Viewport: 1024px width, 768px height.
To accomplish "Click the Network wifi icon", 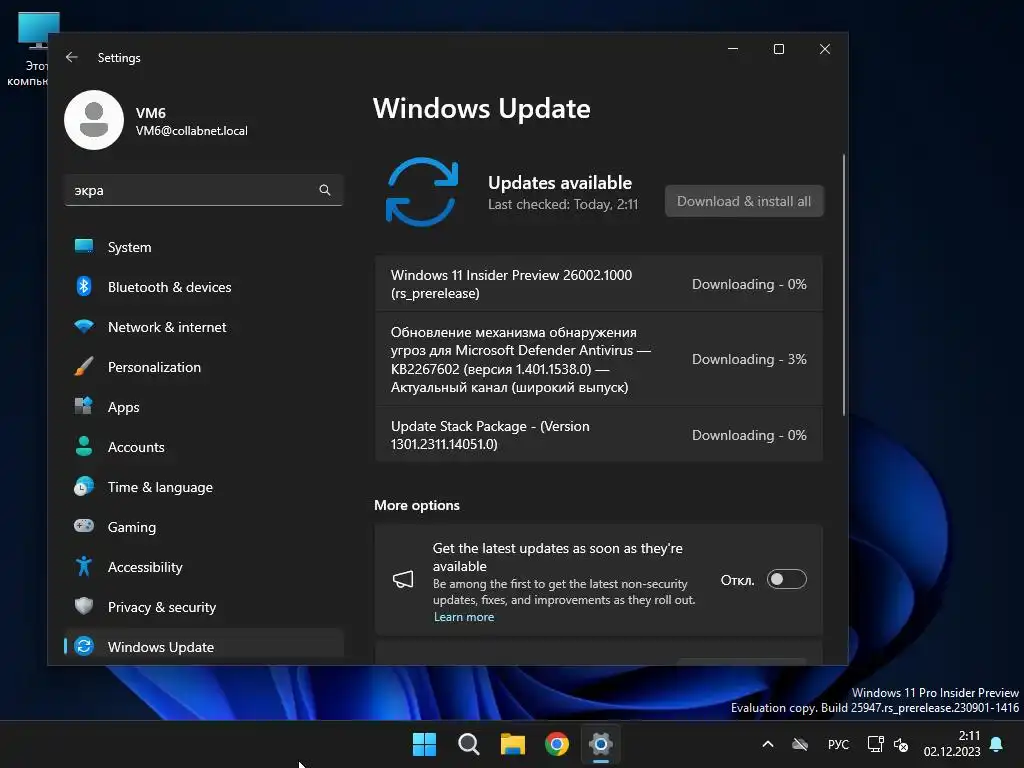I will pos(84,326).
